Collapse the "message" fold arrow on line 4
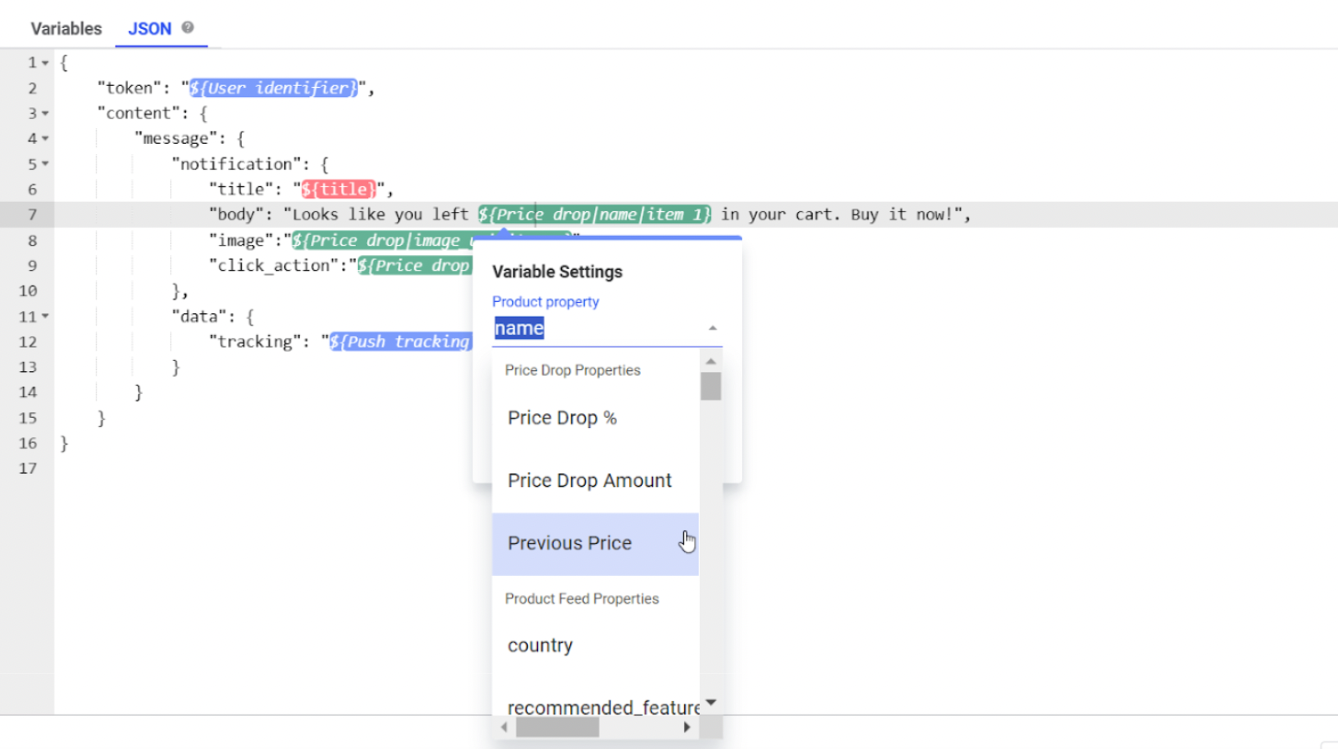The height and width of the screenshot is (749, 1338). coord(45,139)
